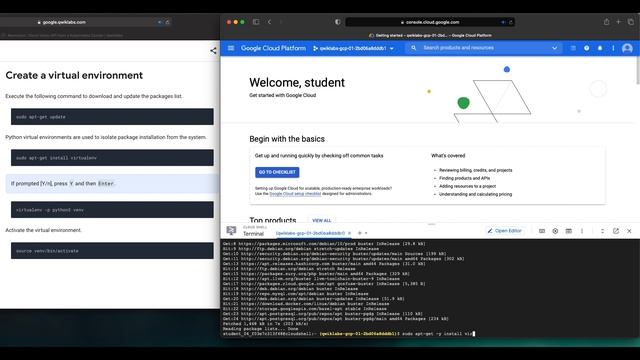The image size is (640, 360).
Task: Click the GO TO CHECKLIST button
Action: (277, 172)
